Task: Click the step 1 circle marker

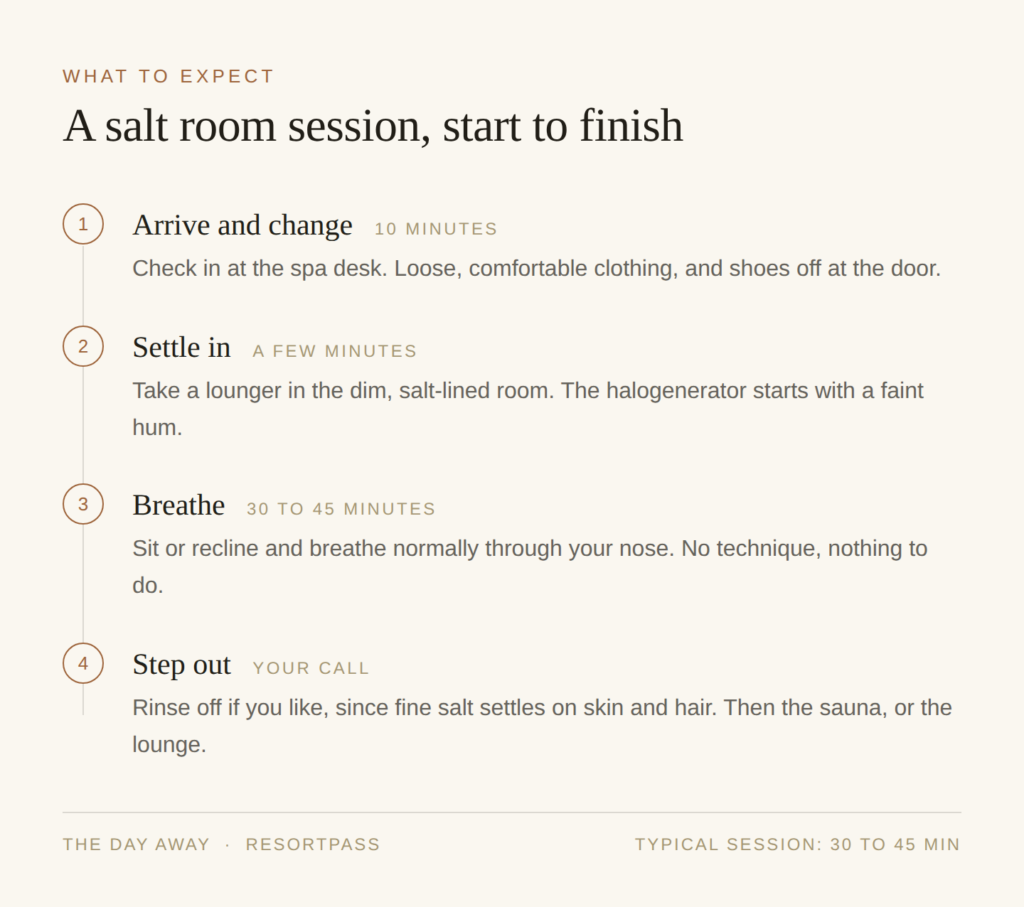Action: click(83, 224)
